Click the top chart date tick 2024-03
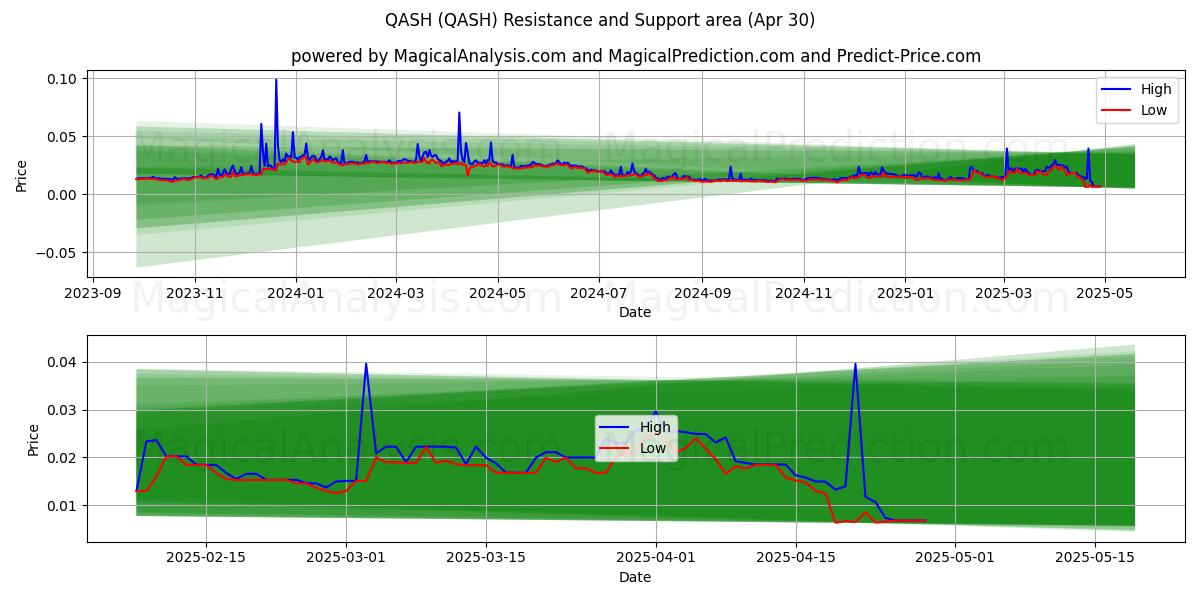The image size is (1200, 600). tap(395, 294)
